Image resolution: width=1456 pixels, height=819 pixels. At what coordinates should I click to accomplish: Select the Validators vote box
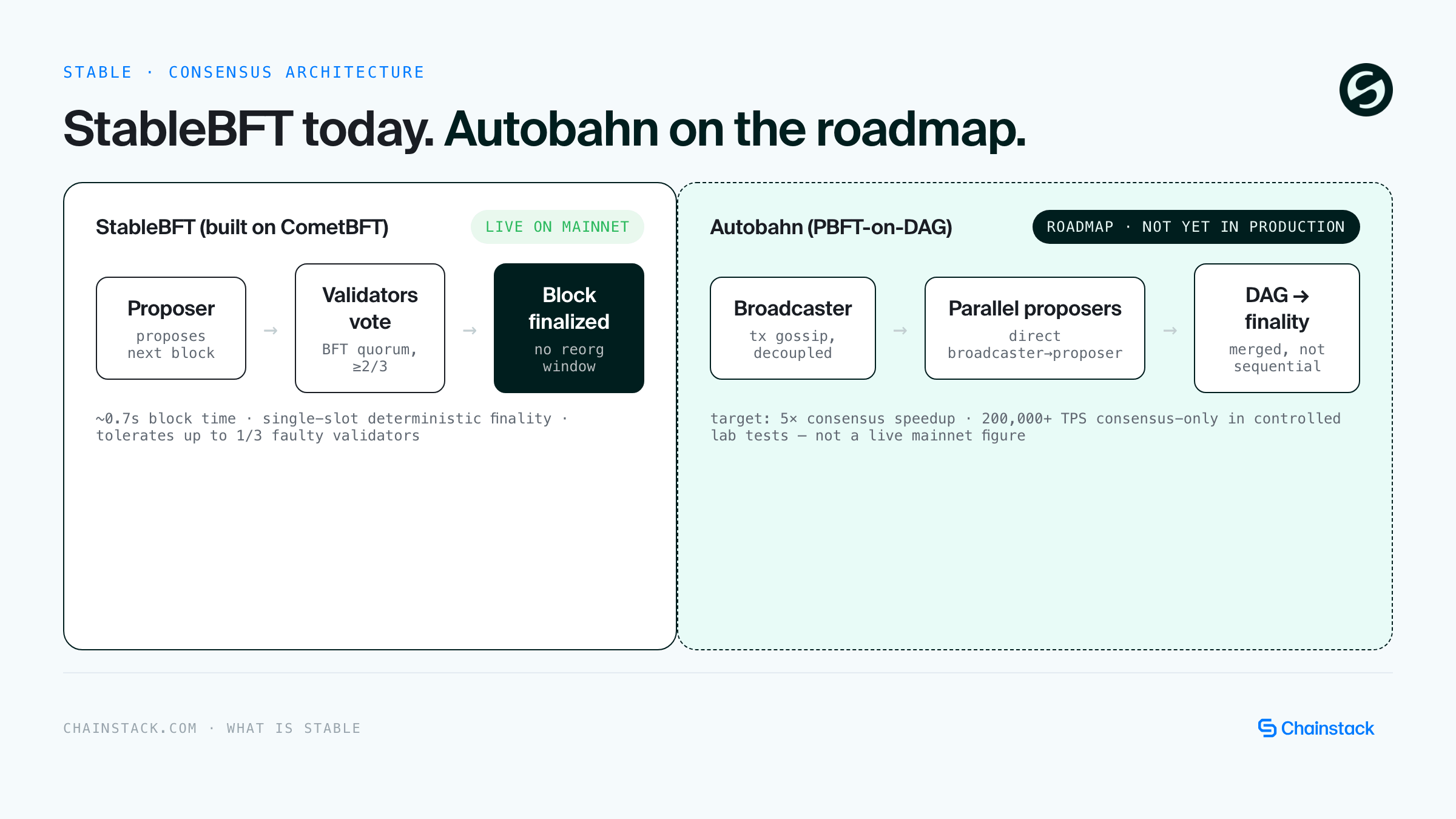370,328
